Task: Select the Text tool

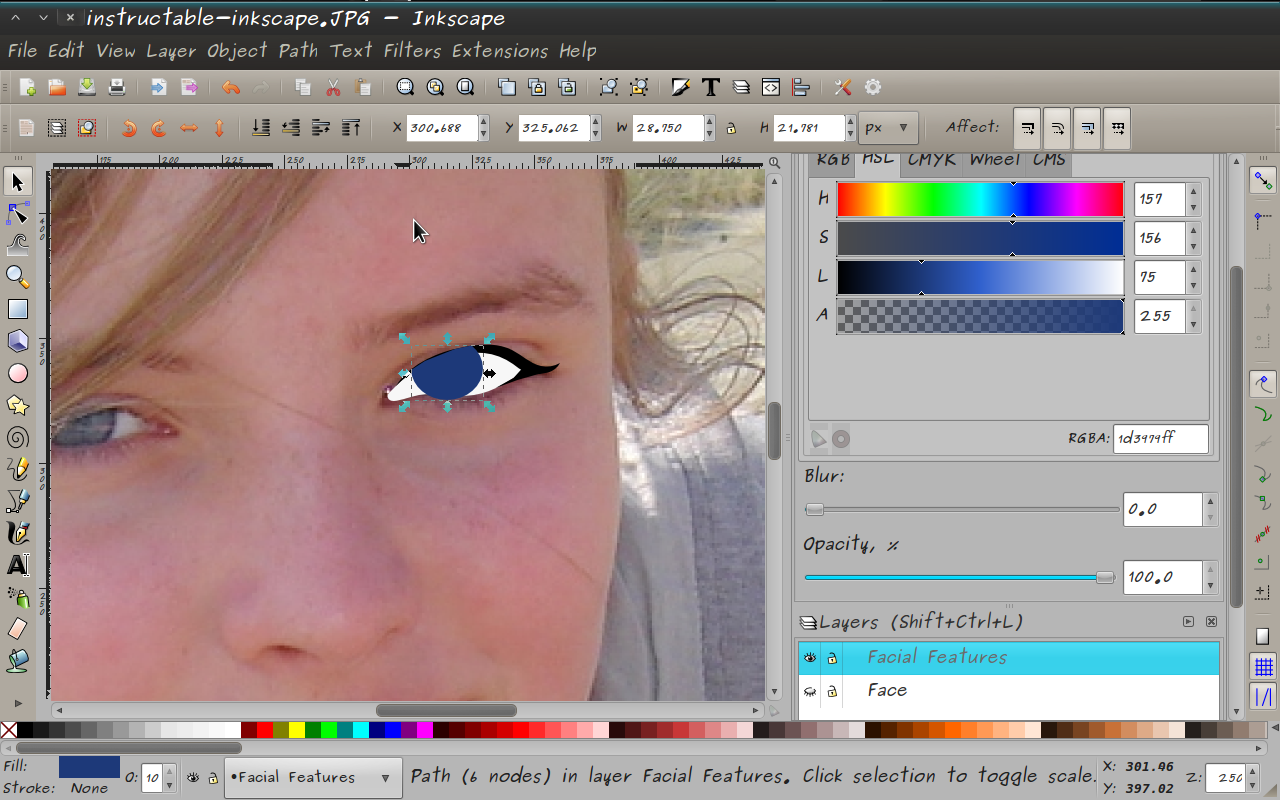Action: click(x=17, y=565)
